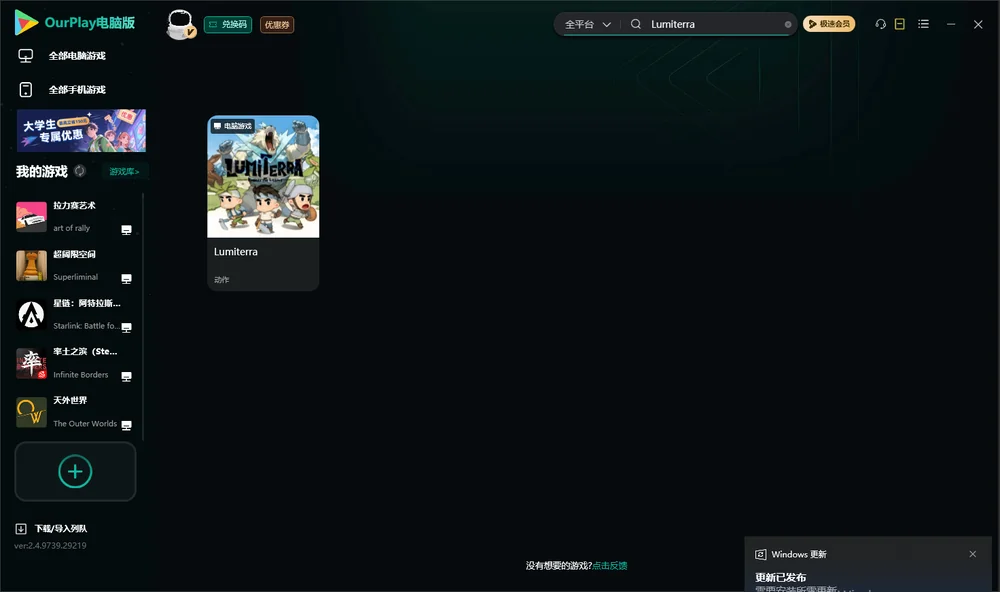The image size is (1000, 592).
Task: Click the PC icon beside The Outer Worlds
Action: tap(126, 425)
